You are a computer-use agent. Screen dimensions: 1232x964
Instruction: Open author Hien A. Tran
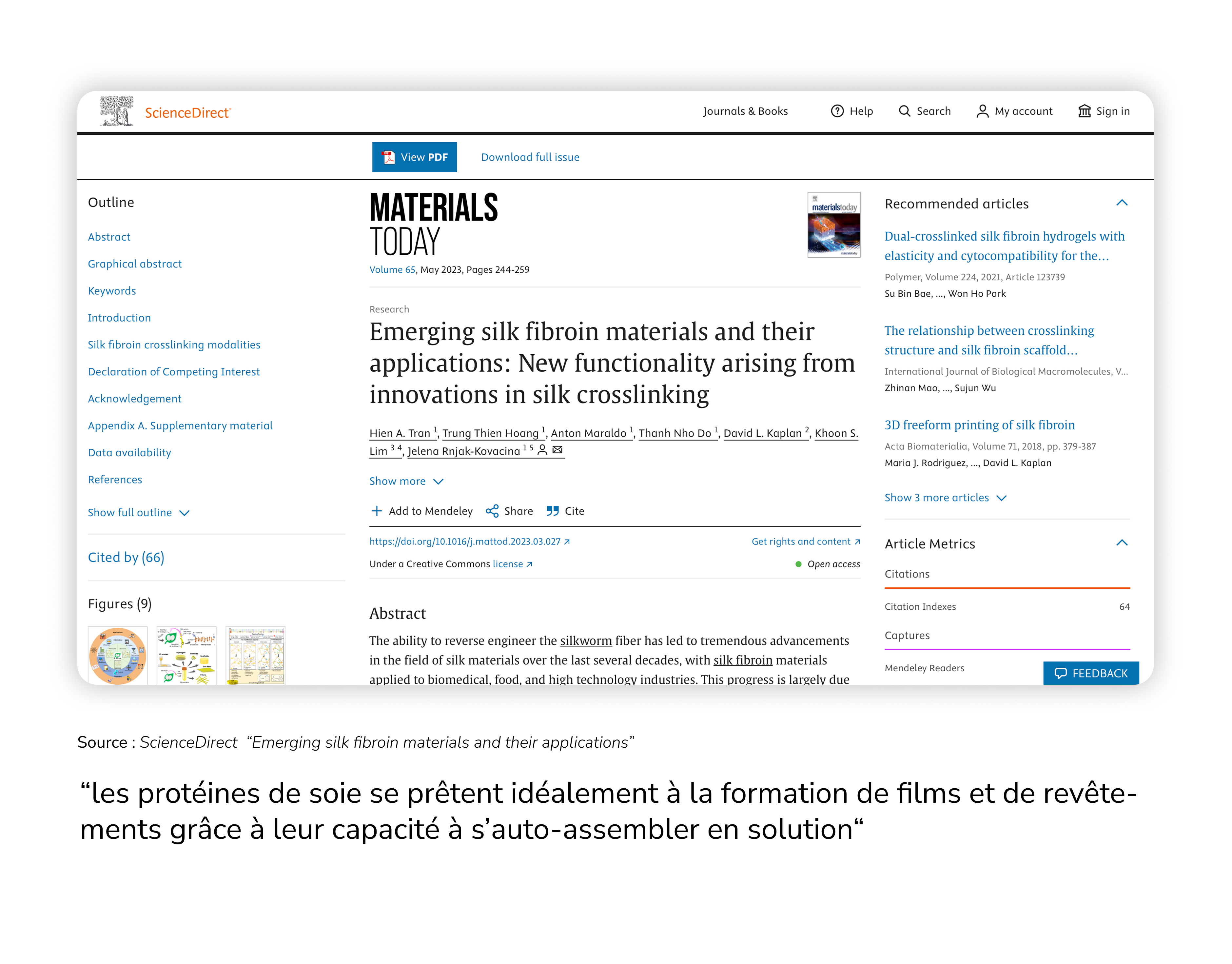403,433
